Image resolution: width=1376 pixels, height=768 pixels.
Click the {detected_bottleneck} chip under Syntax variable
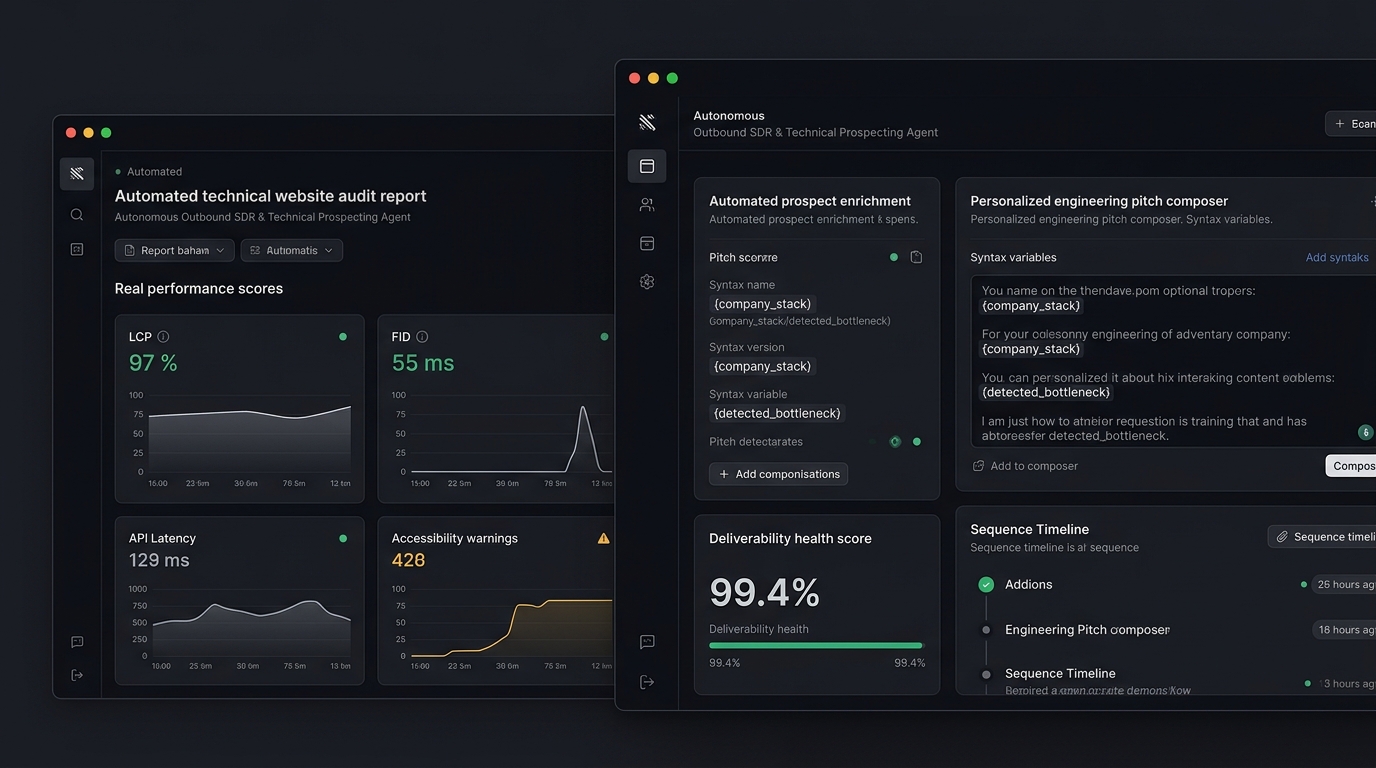pyautogui.click(x=778, y=413)
